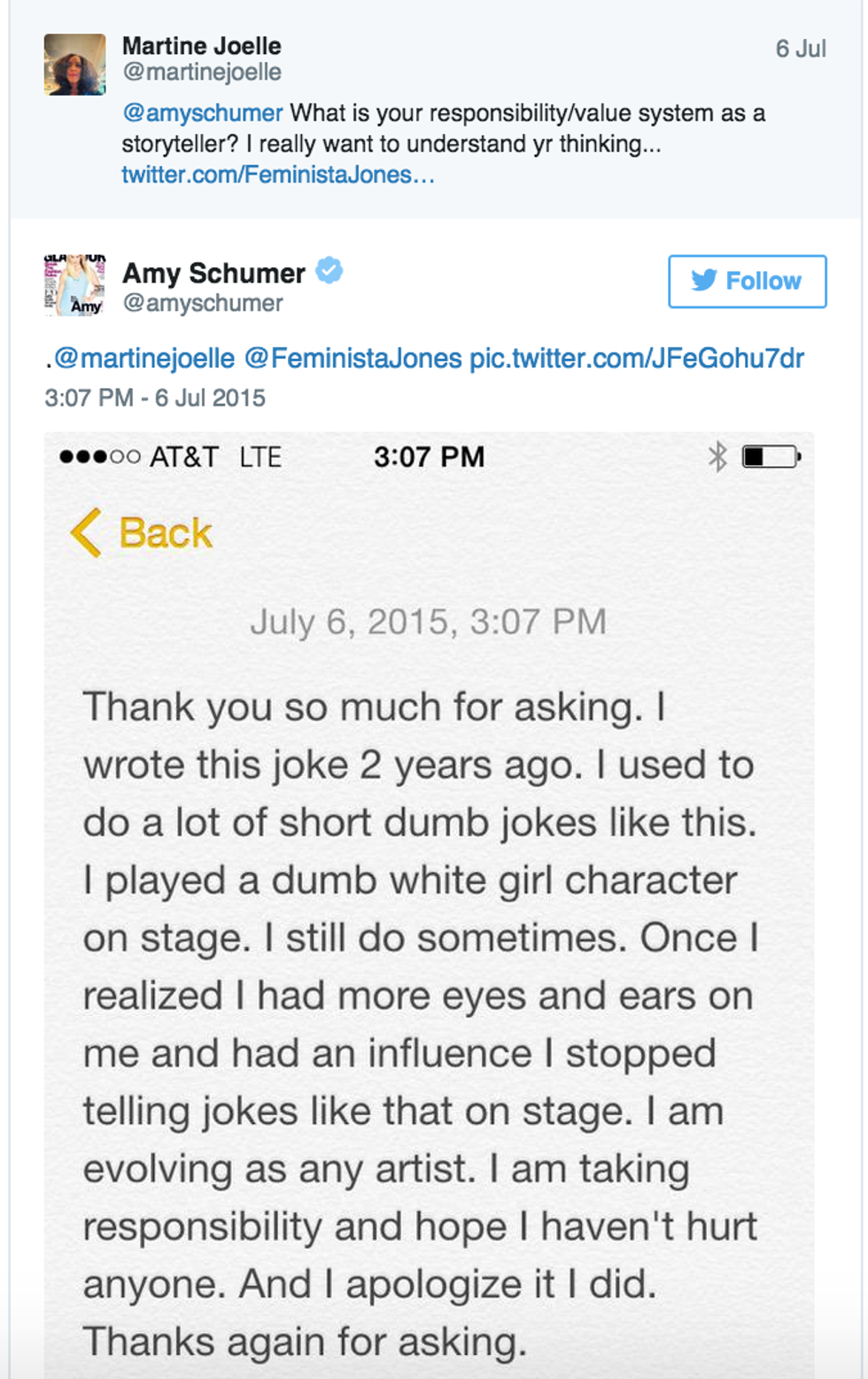Viewport: 868px width, 1379px height.
Task: Click the @amyschumer handle under name
Action: (203, 303)
